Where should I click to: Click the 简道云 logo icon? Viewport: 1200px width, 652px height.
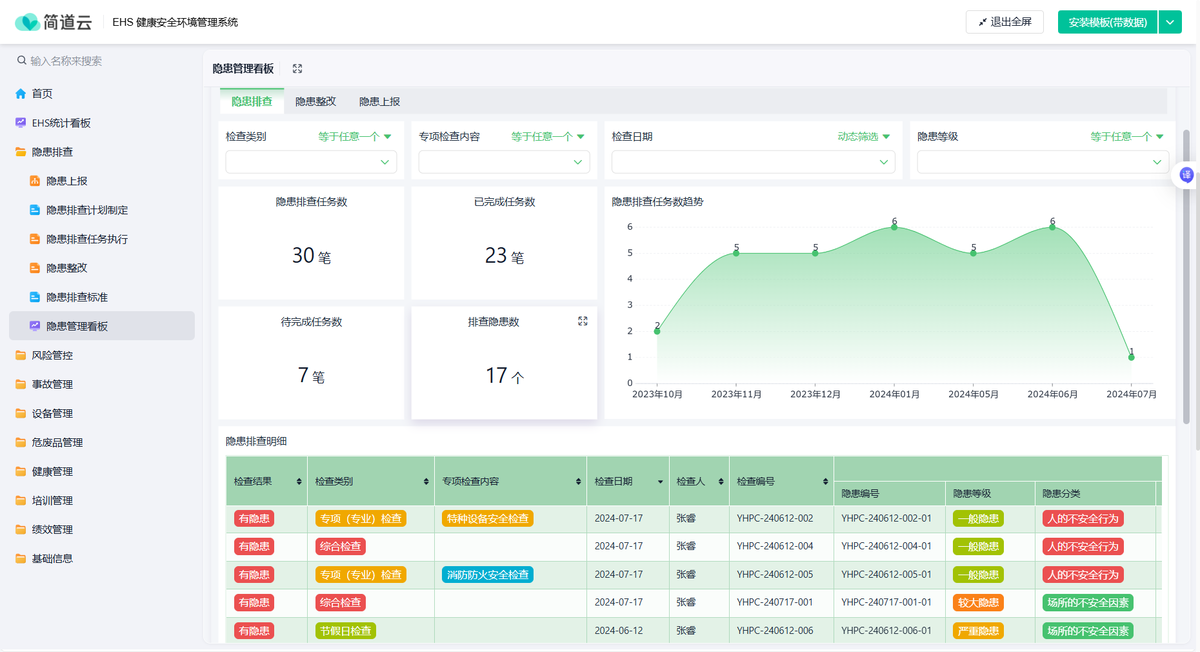pos(26,22)
